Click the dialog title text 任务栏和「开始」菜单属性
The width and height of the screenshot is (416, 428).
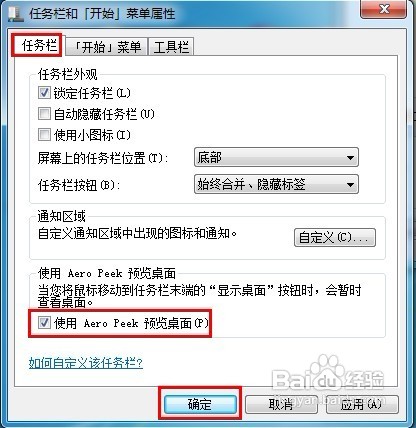(x=102, y=14)
